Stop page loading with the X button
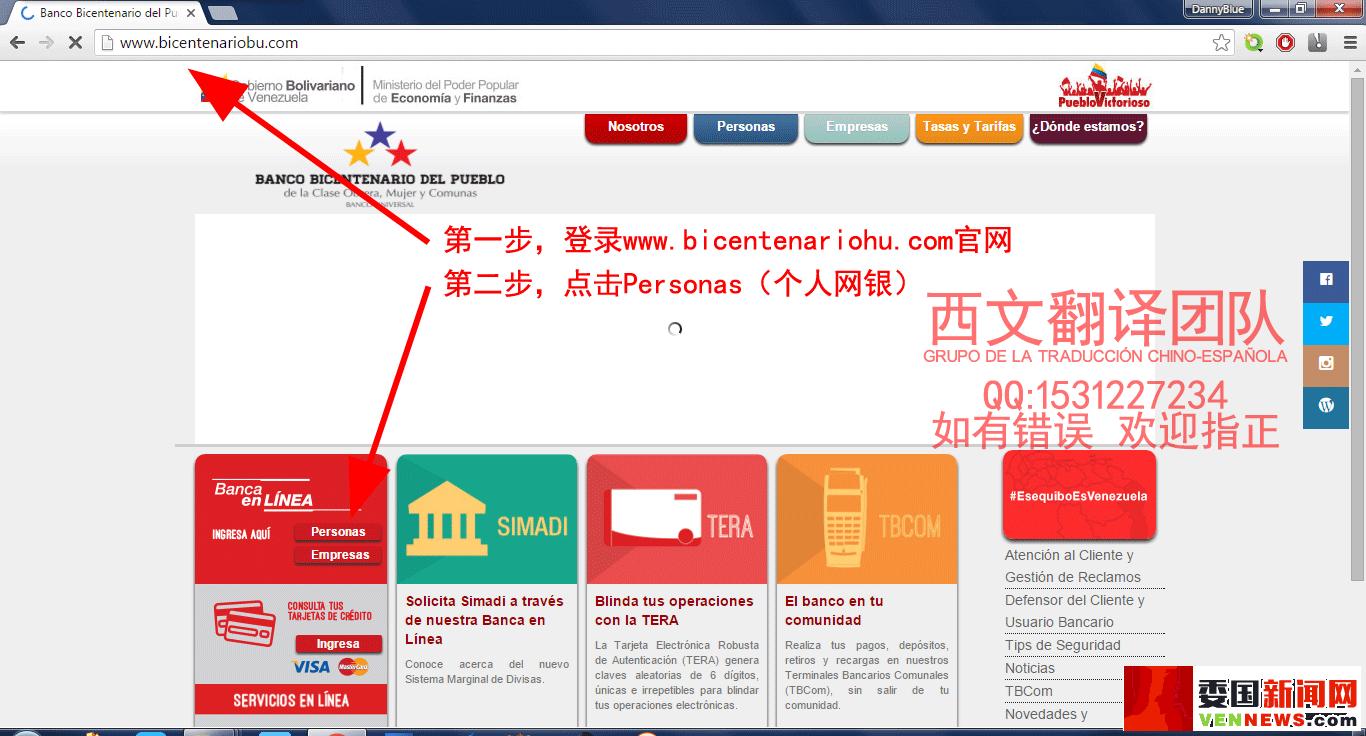Image resolution: width=1366 pixels, height=736 pixels. point(75,43)
